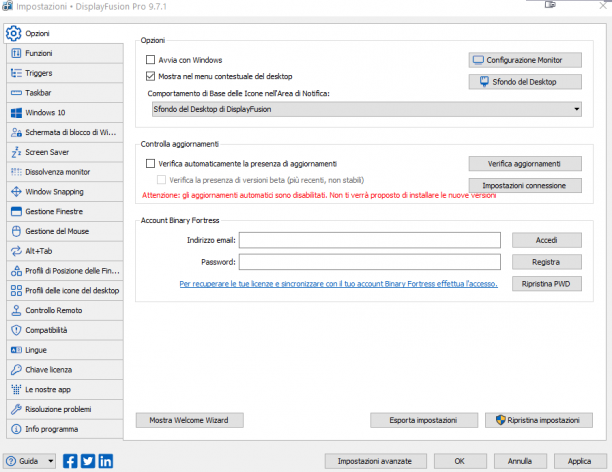Click Ripristina PWD button
This screenshot has width=612, height=472.
547,284
